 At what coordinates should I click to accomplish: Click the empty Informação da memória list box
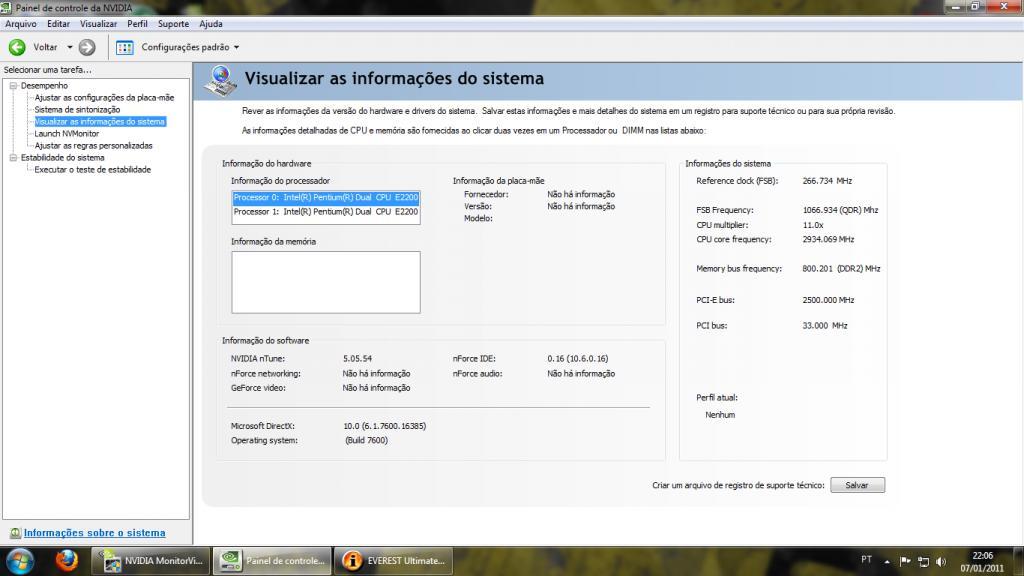(326, 282)
